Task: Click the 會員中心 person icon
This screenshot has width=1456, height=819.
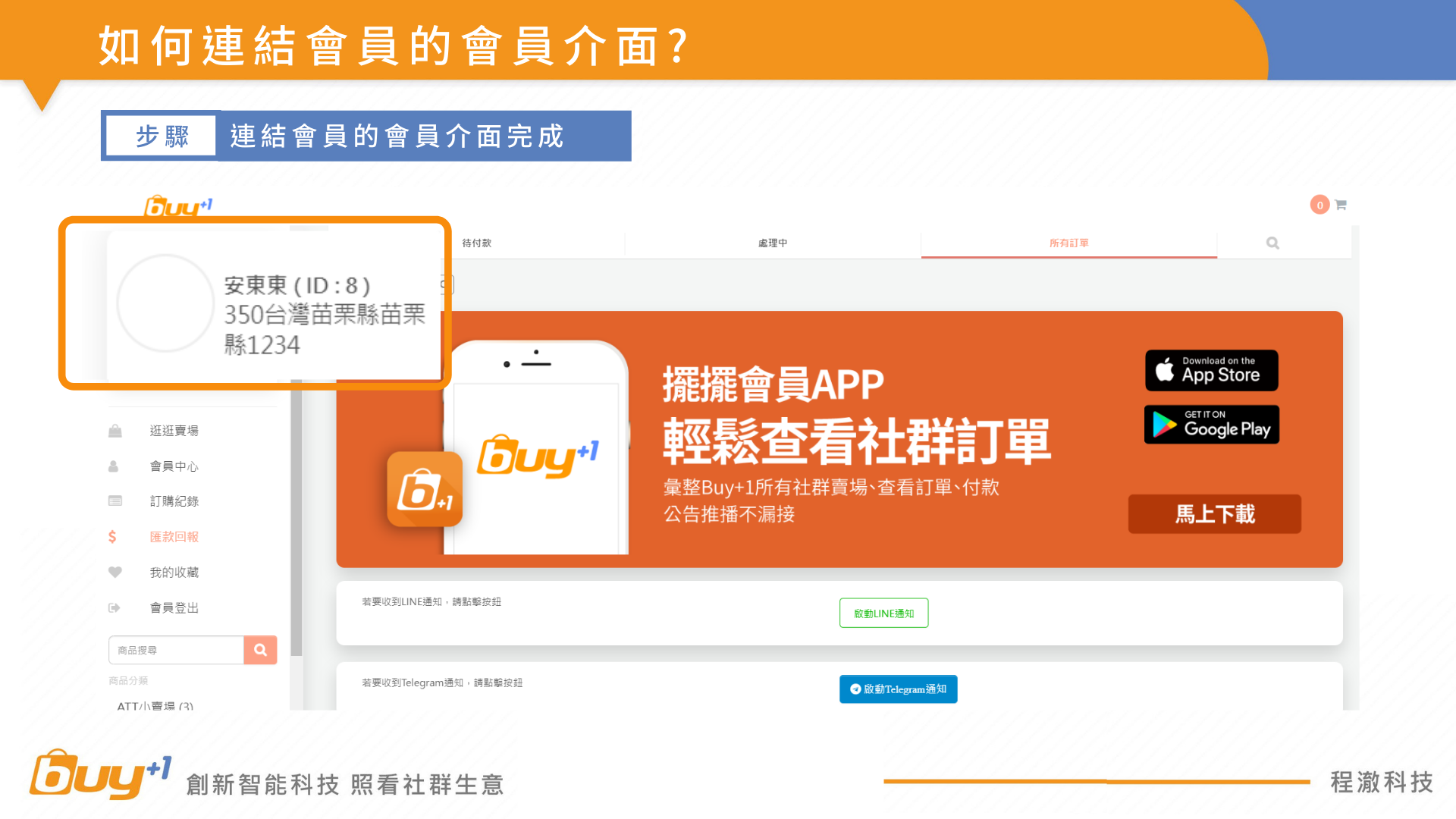Action: pyautogui.click(x=114, y=466)
